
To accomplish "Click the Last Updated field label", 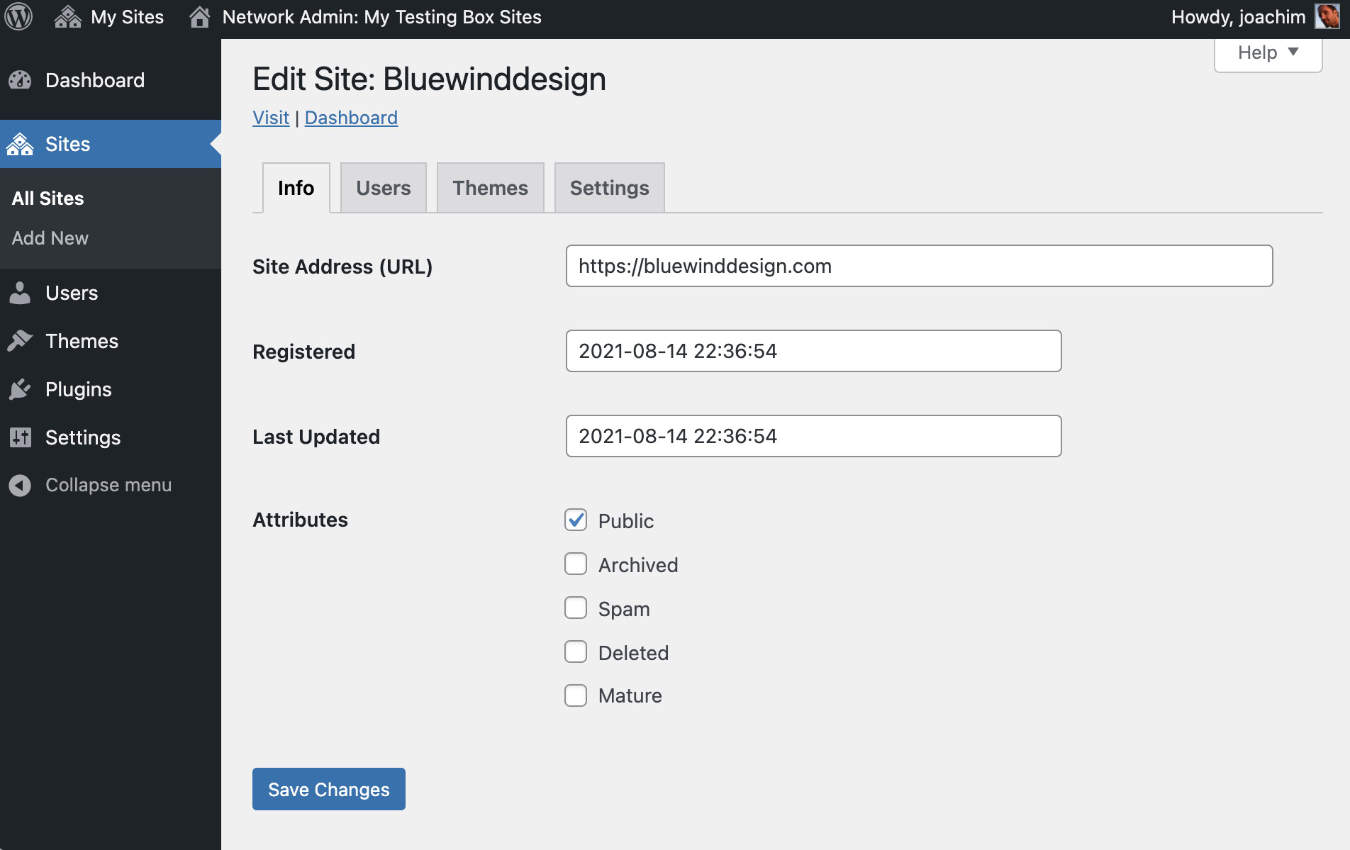I will 316,437.
